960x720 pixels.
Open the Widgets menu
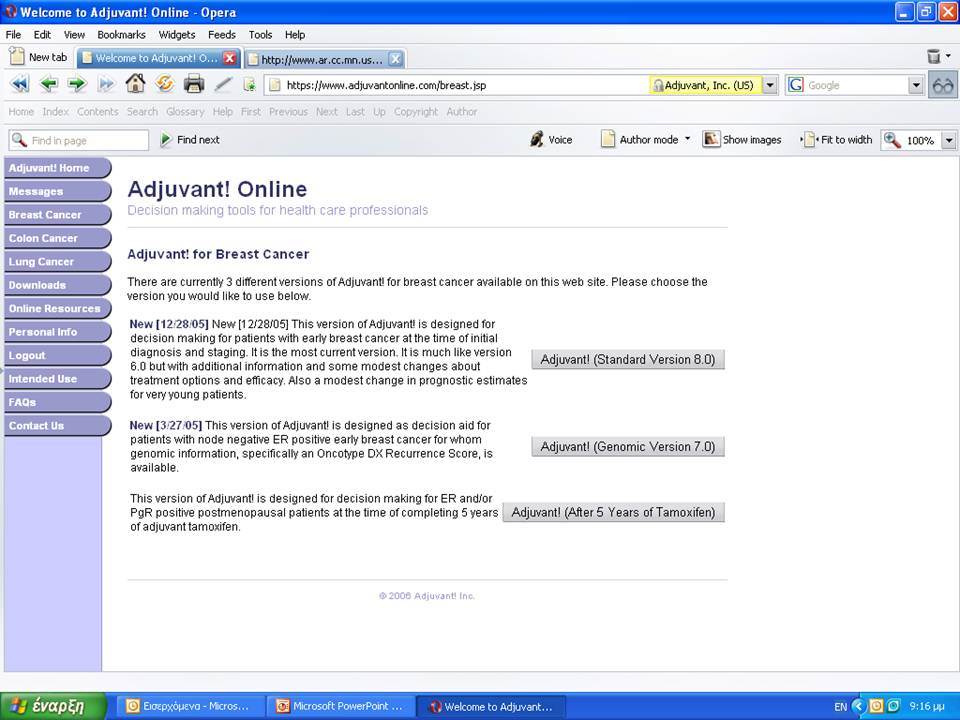[x=177, y=35]
